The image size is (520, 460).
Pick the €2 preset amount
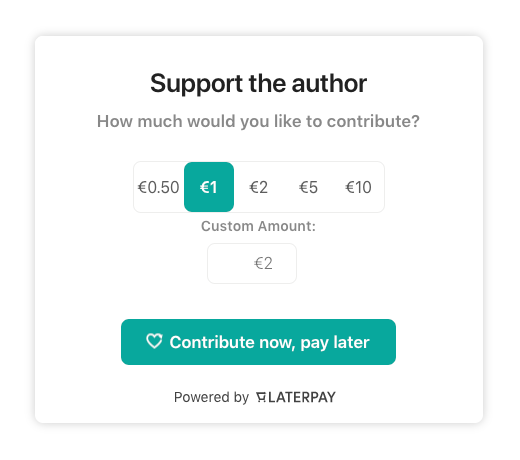pyautogui.click(x=259, y=187)
